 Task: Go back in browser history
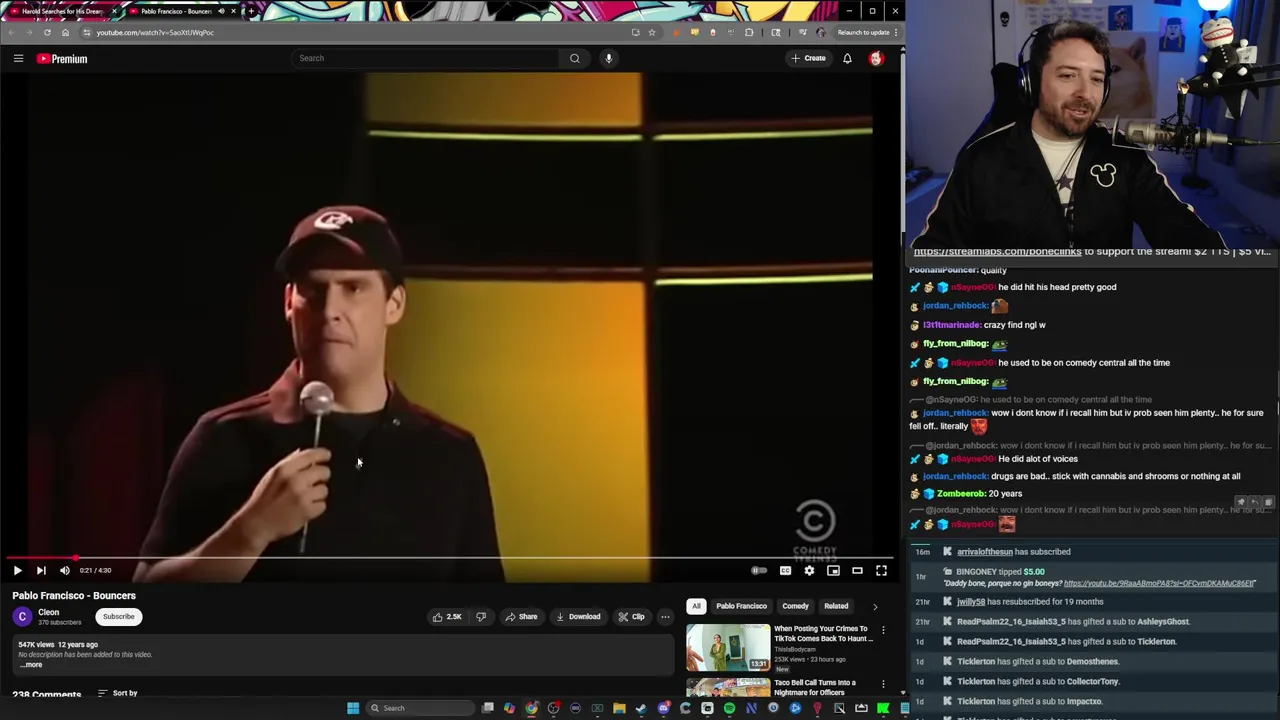click(11, 32)
